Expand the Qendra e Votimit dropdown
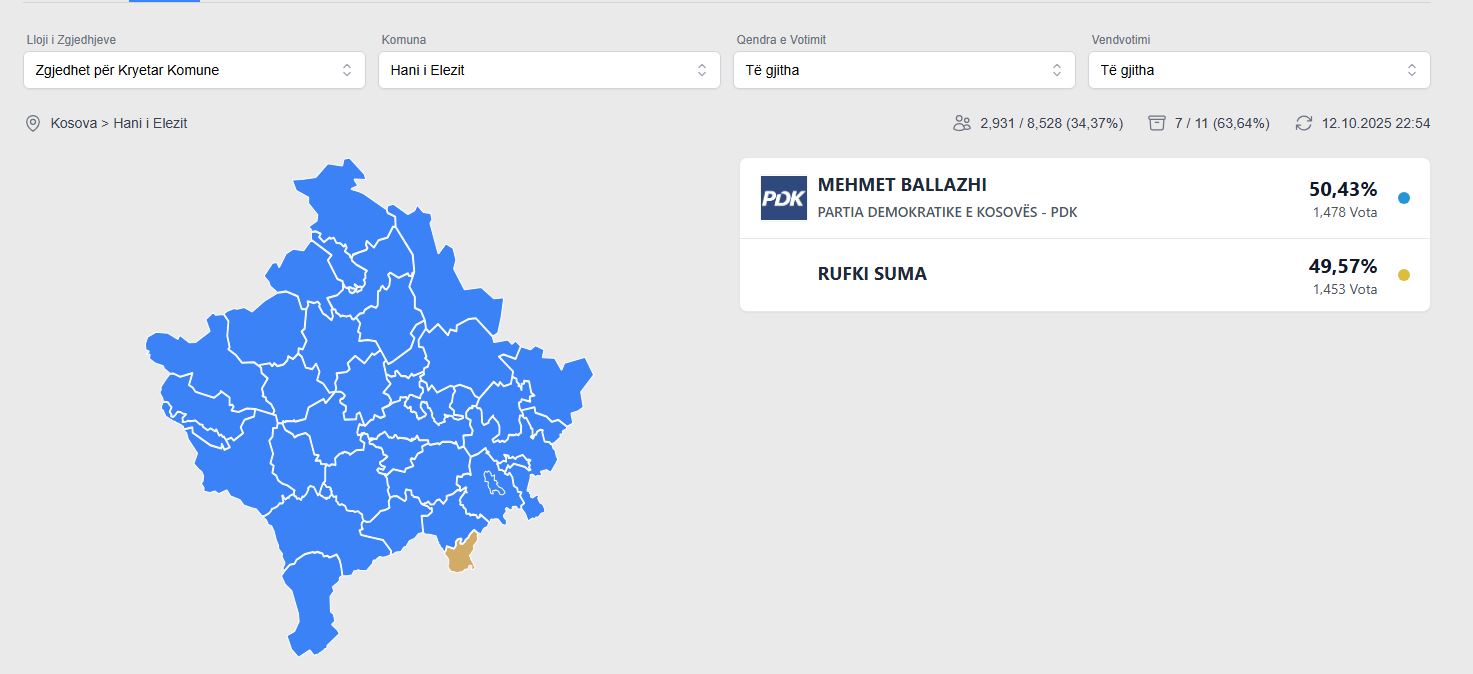Image resolution: width=1473 pixels, height=674 pixels. coord(904,70)
